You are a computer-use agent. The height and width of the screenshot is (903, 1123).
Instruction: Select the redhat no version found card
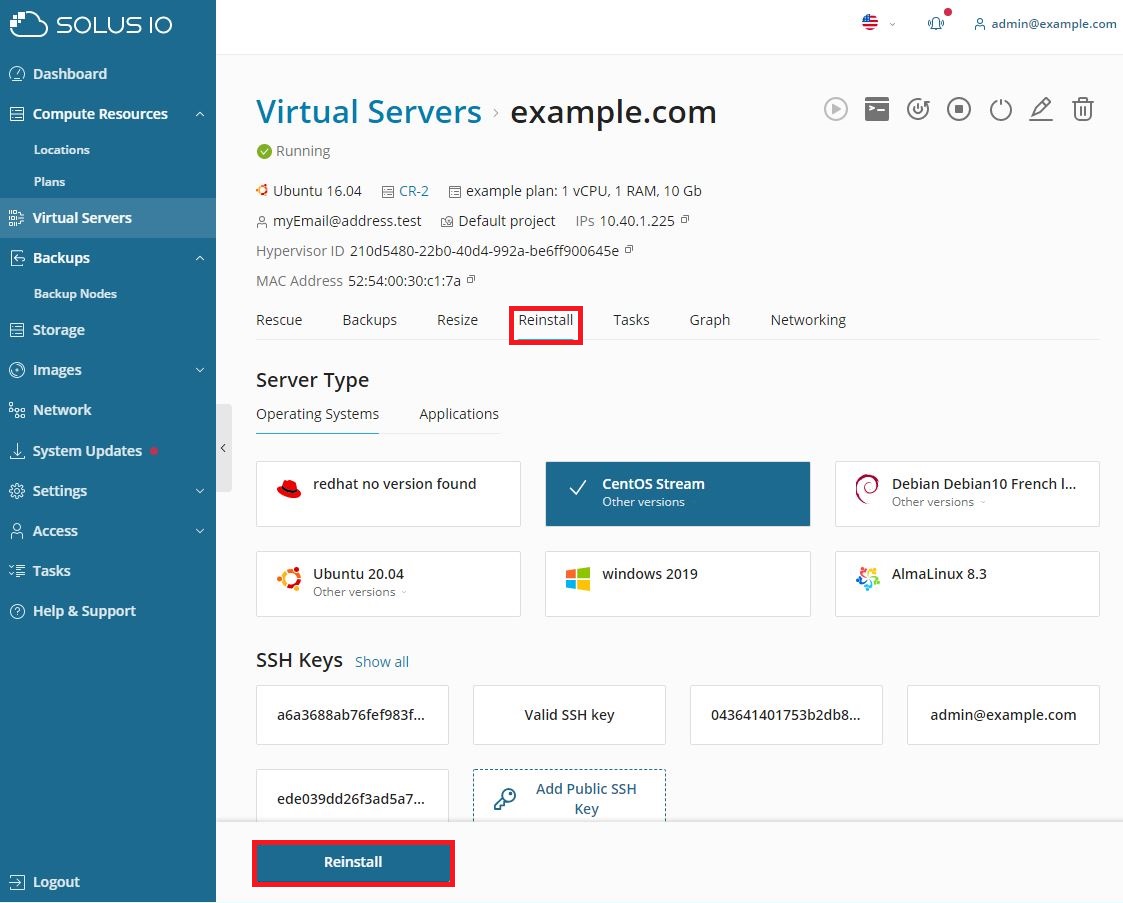(388, 494)
